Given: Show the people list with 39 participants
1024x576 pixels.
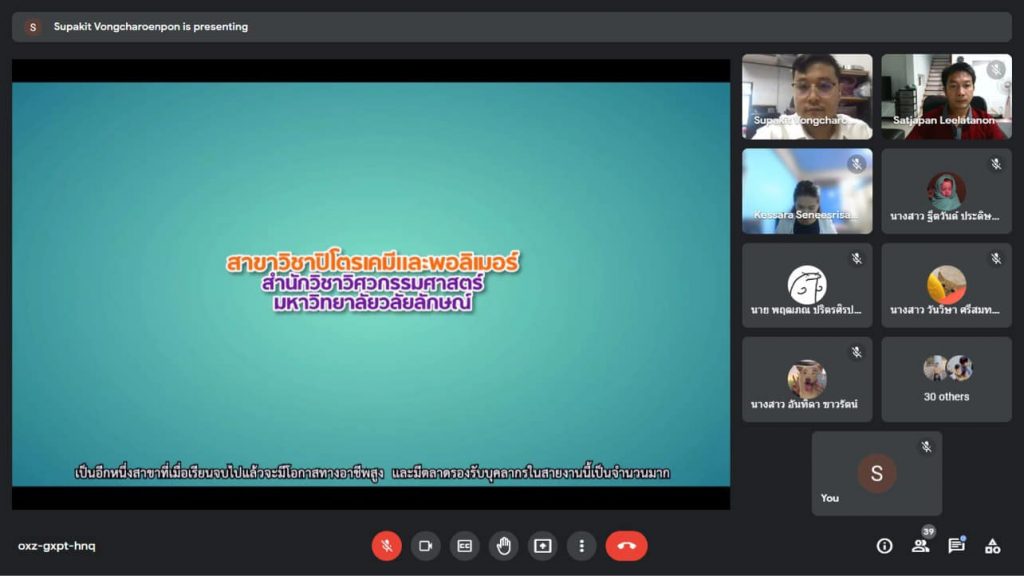Looking at the screenshot, I should pos(920,545).
